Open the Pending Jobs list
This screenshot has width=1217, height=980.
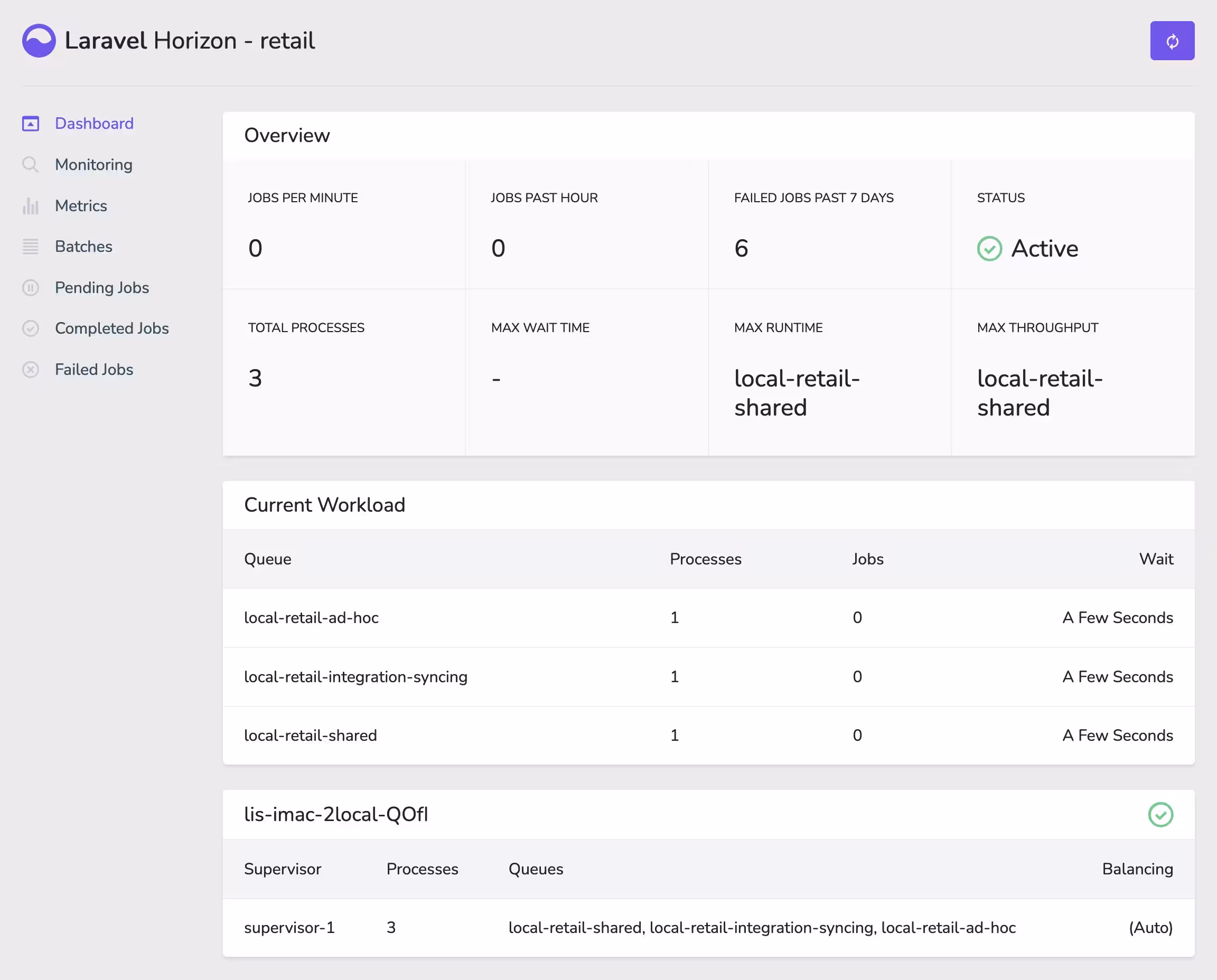pyautogui.click(x=101, y=288)
